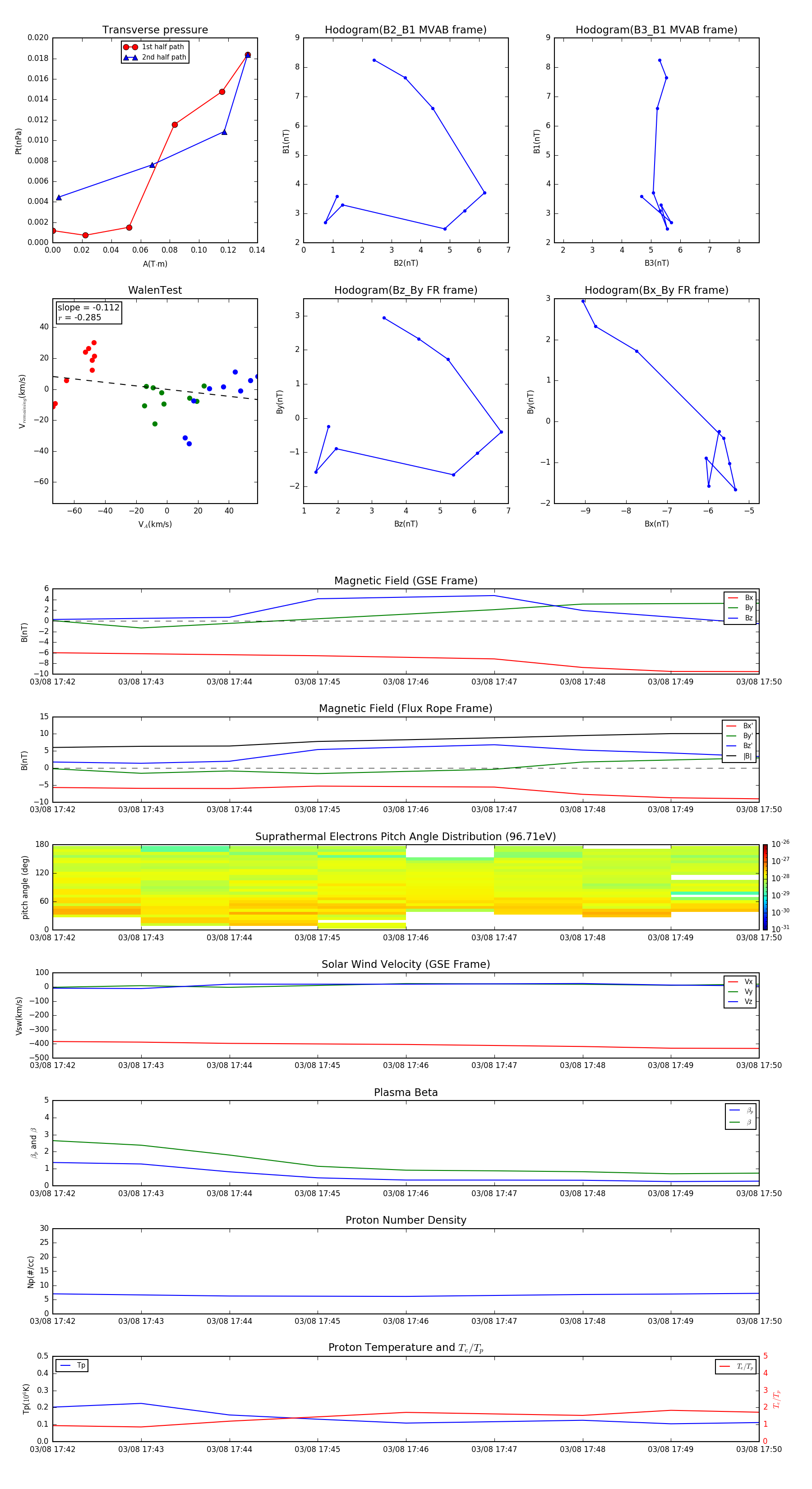Select Bx' in the Flux Rope legend
Viewport: 812px width, 1489px height.
(x=739, y=726)
